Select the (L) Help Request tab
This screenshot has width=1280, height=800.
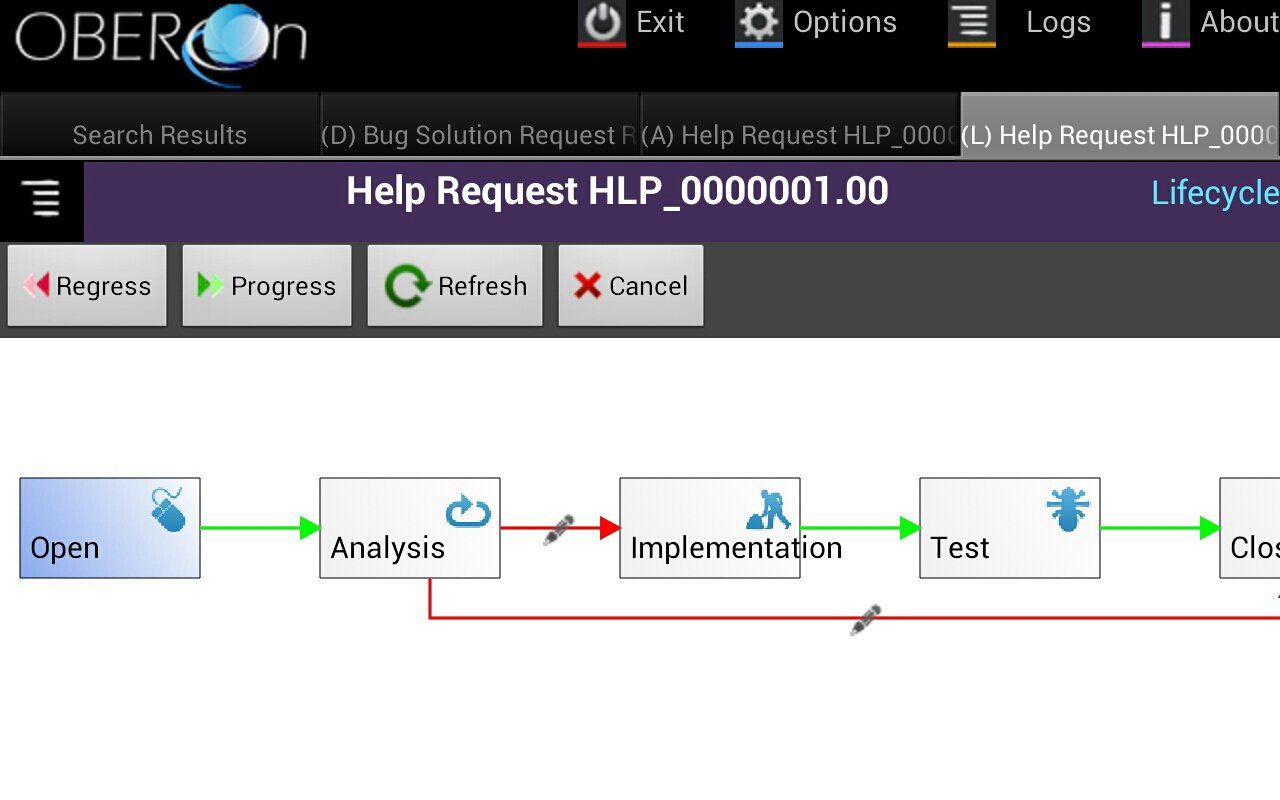coord(1121,126)
